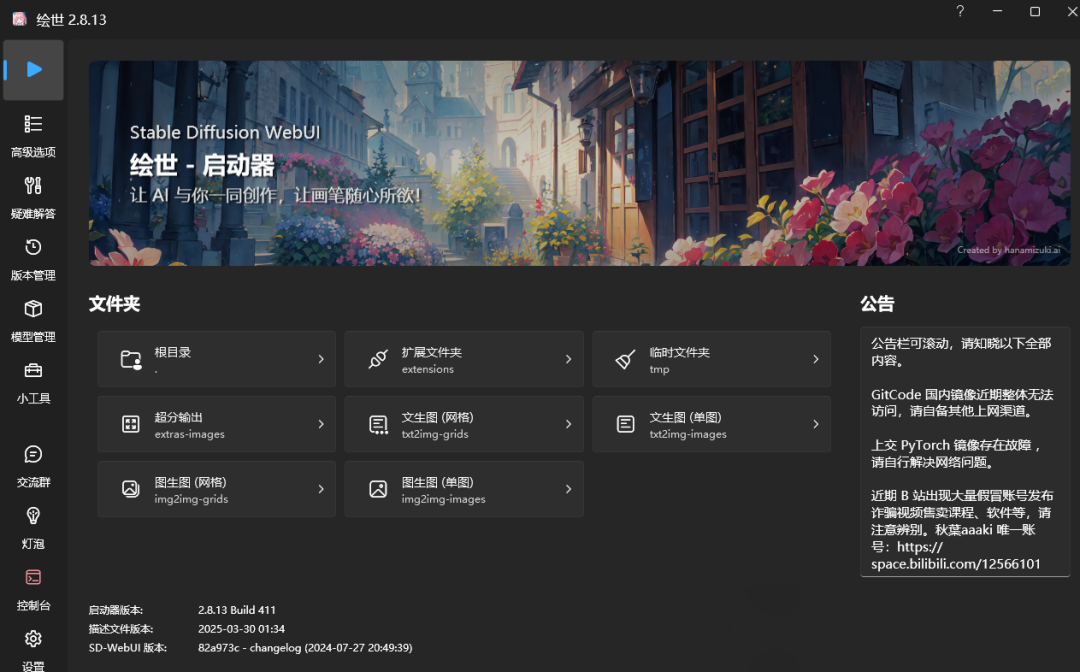Open 控制台 console terminal icon
This screenshot has height=672, width=1080.
click(33, 577)
